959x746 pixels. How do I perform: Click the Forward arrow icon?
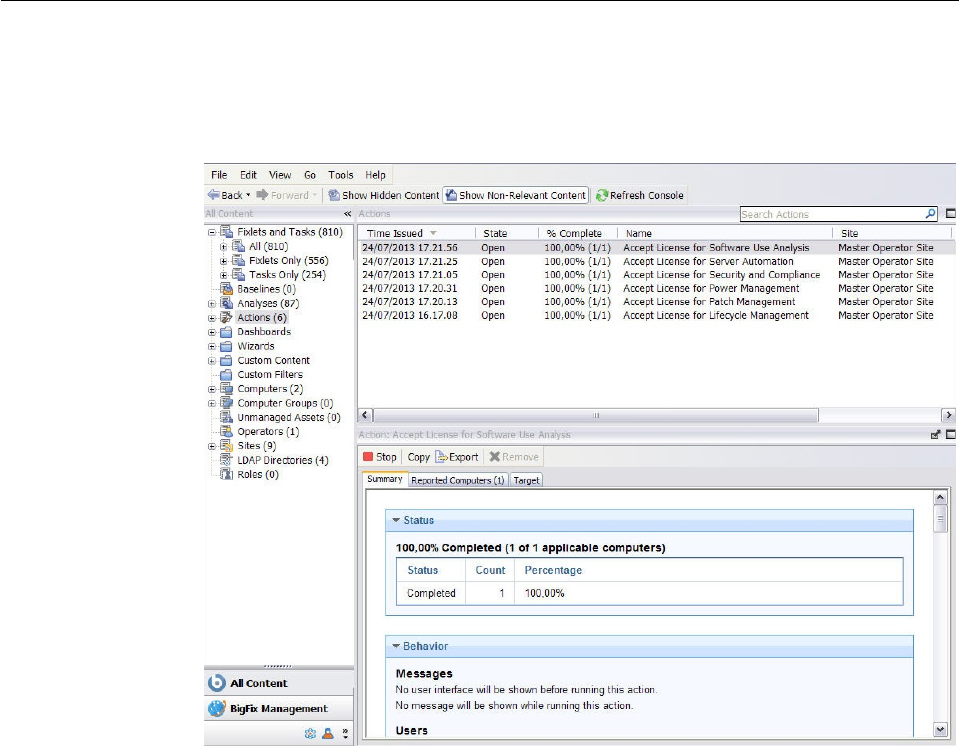point(262,195)
